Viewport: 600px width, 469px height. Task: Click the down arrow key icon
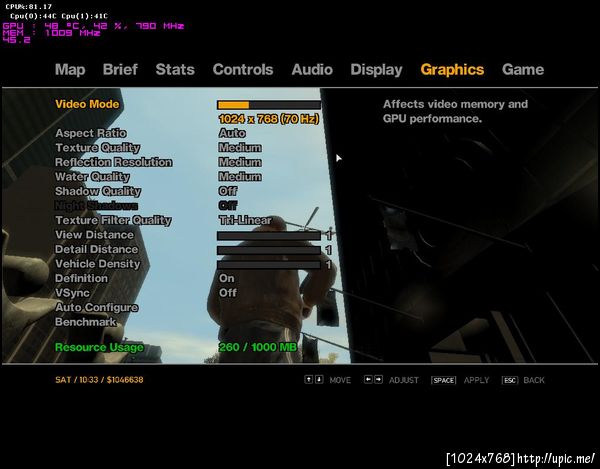319,379
